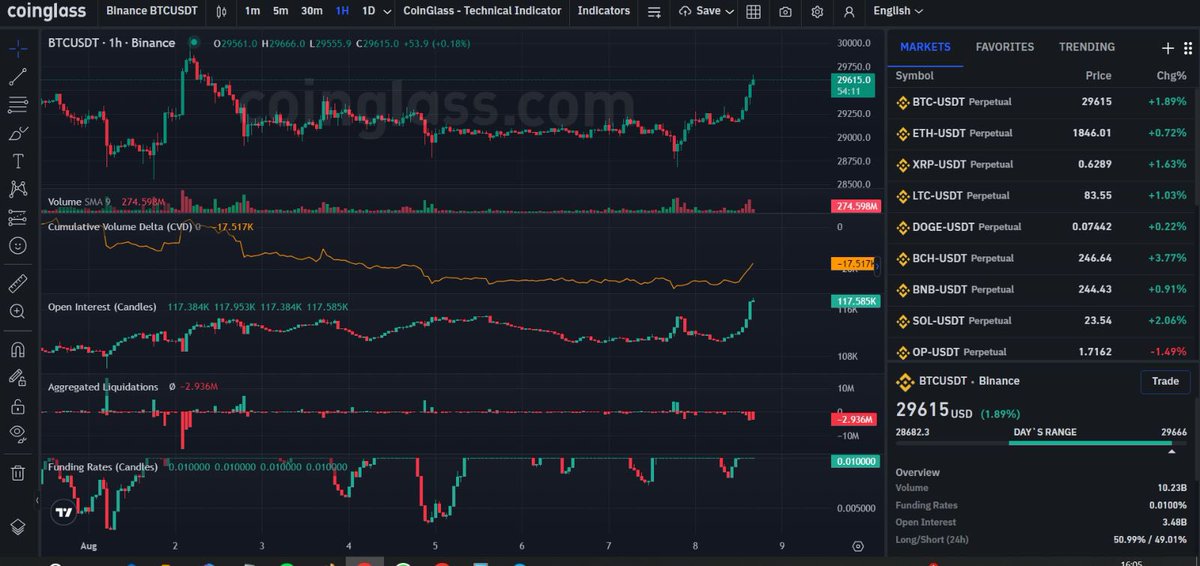Select the ruler measure tool
This screenshot has width=1200, height=566.
[x=18, y=283]
